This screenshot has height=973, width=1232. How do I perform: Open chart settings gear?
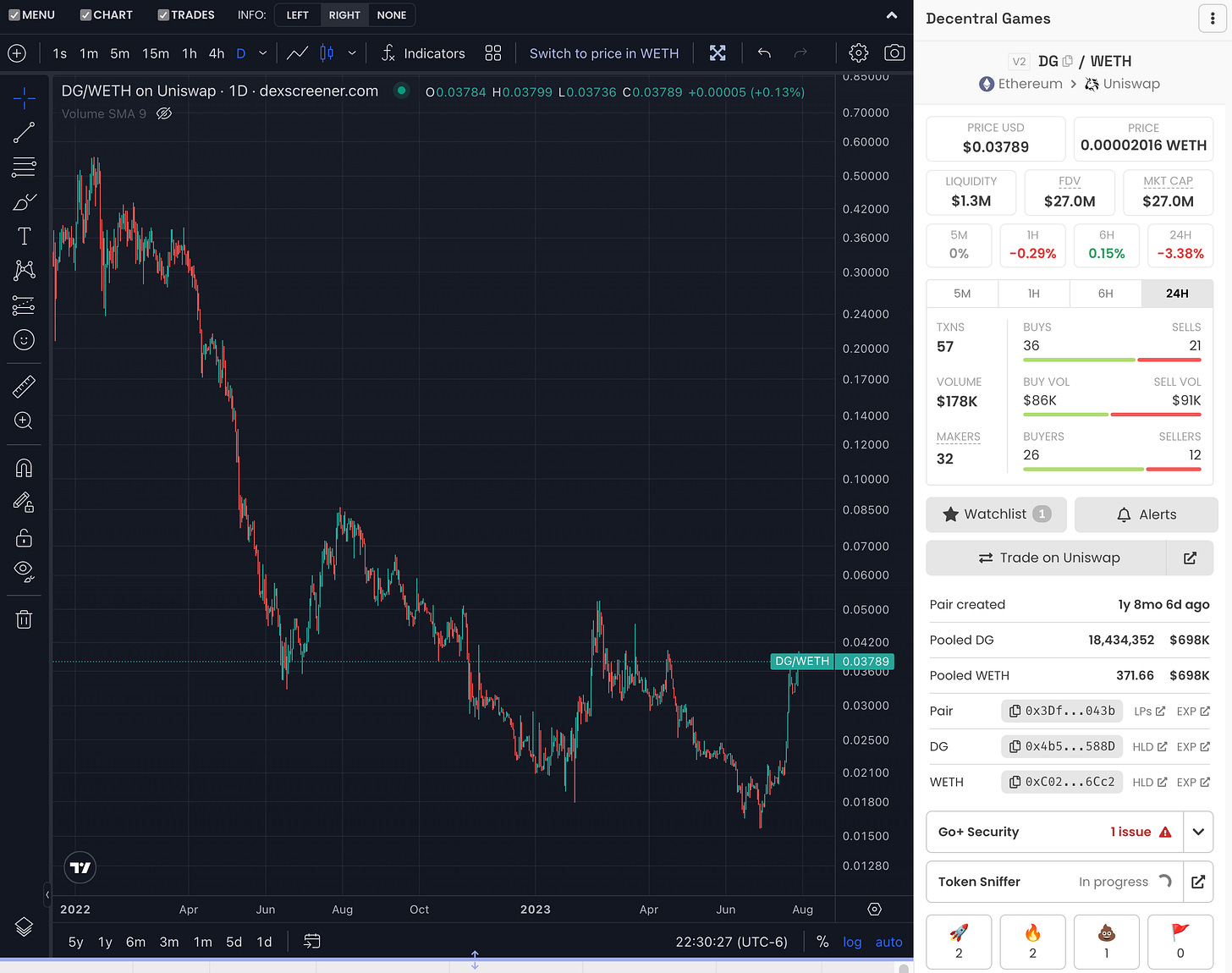tap(858, 53)
